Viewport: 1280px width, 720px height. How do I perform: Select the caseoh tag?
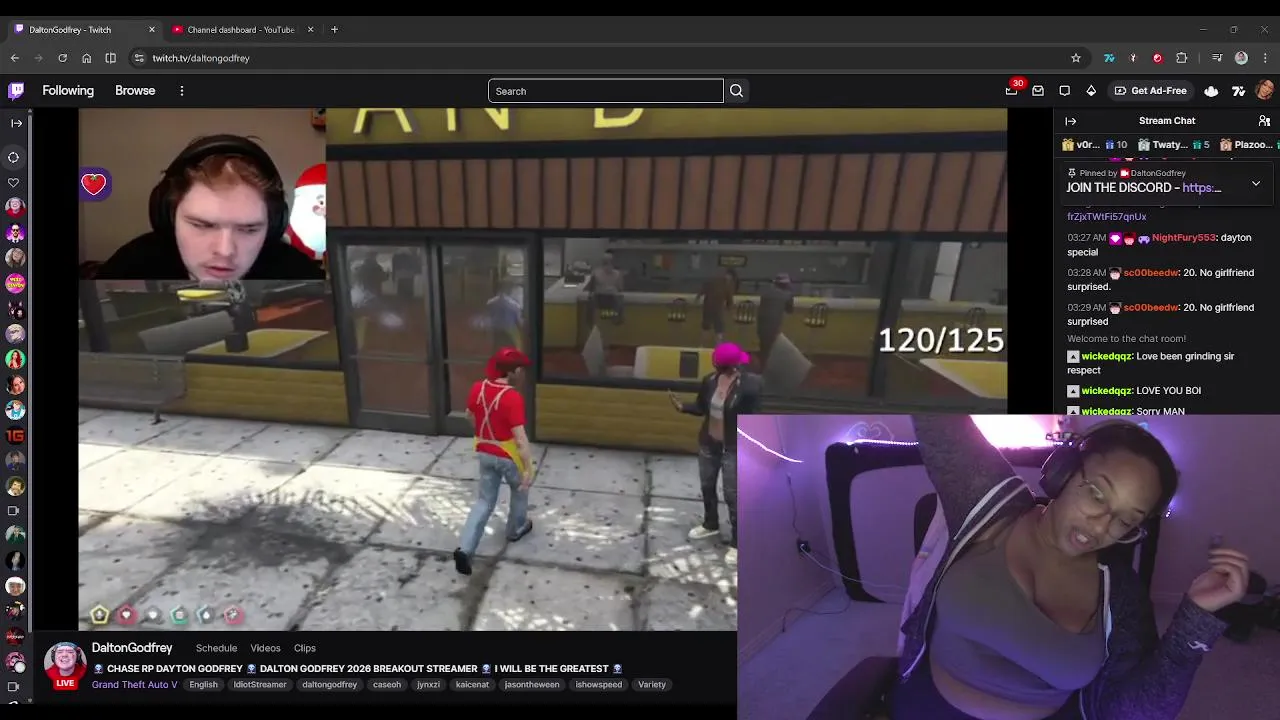[x=387, y=685]
